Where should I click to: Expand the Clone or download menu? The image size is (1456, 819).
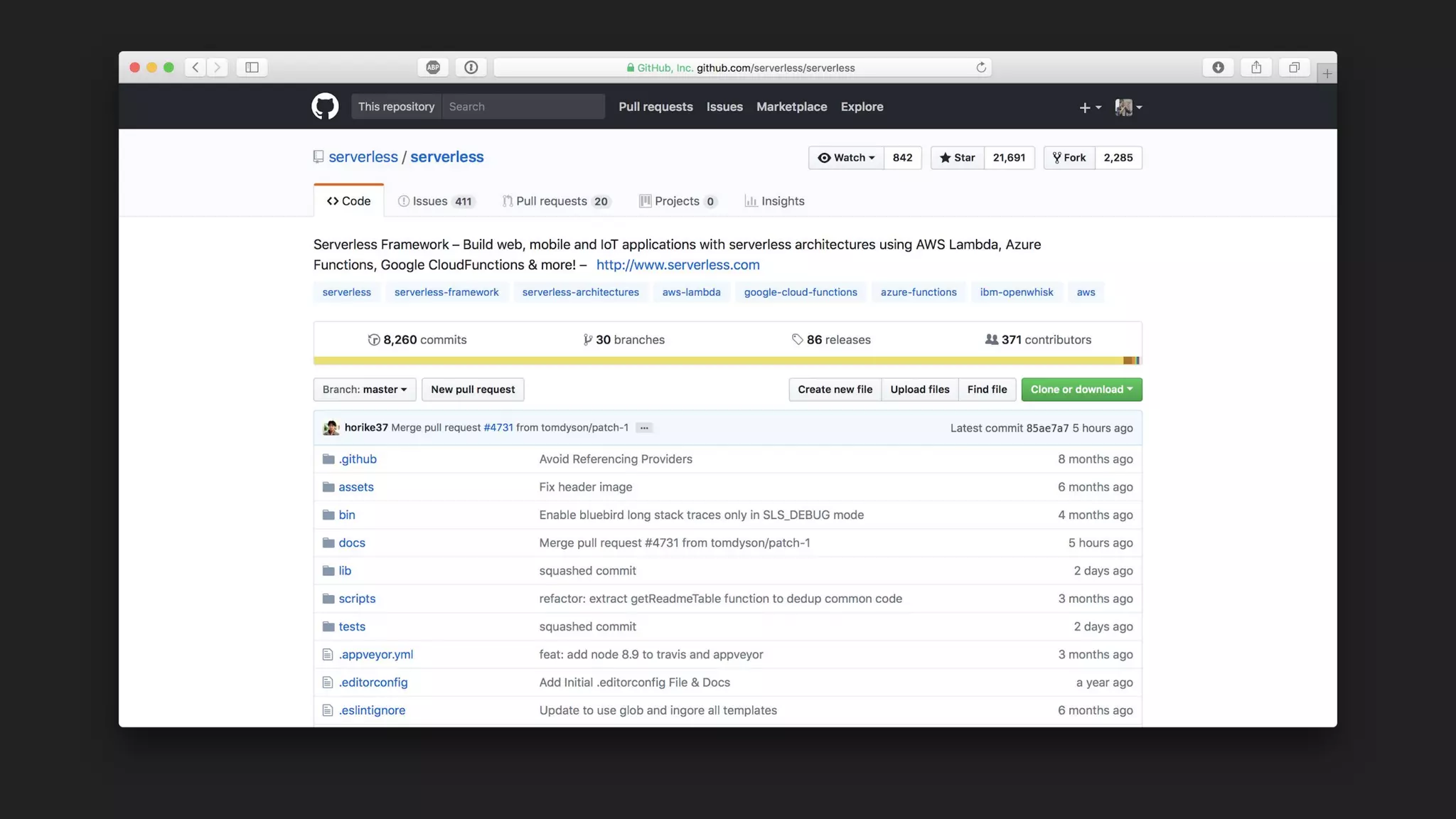pos(1081,390)
